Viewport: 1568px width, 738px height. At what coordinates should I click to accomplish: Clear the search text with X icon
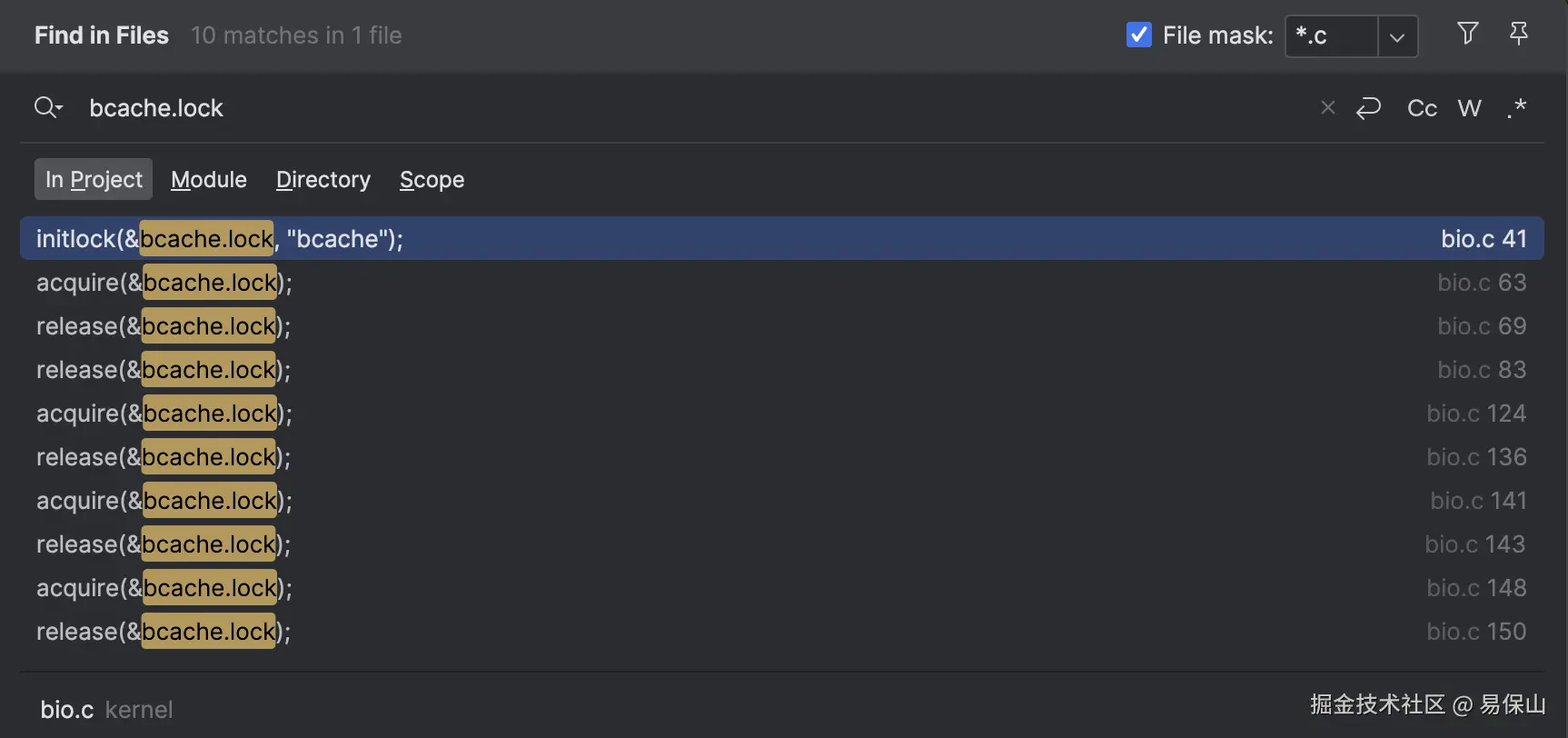pyautogui.click(x=1327, y=108)
